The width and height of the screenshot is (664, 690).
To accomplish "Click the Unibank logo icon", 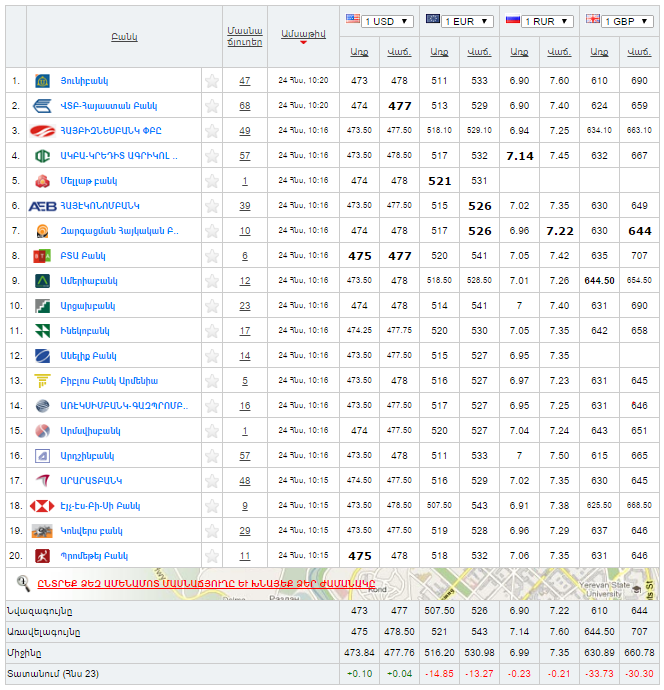I will tap(42, 81).
